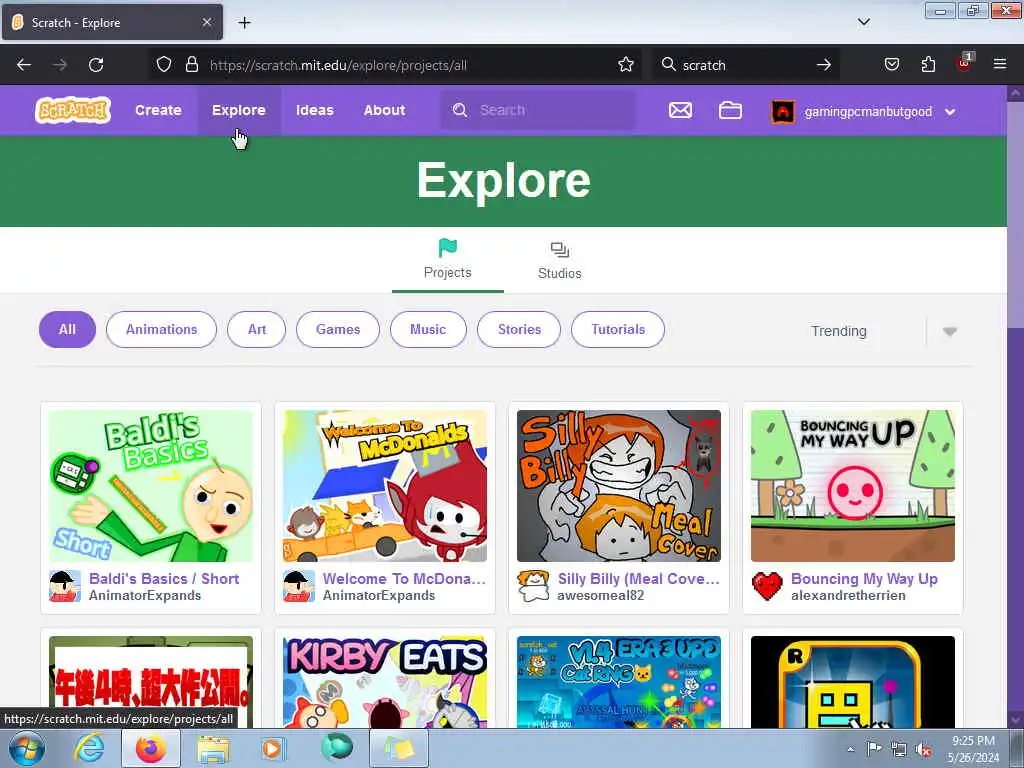
Task: Click the author avatar beside Baldi's Basics
Action: [x=65, y=586]
